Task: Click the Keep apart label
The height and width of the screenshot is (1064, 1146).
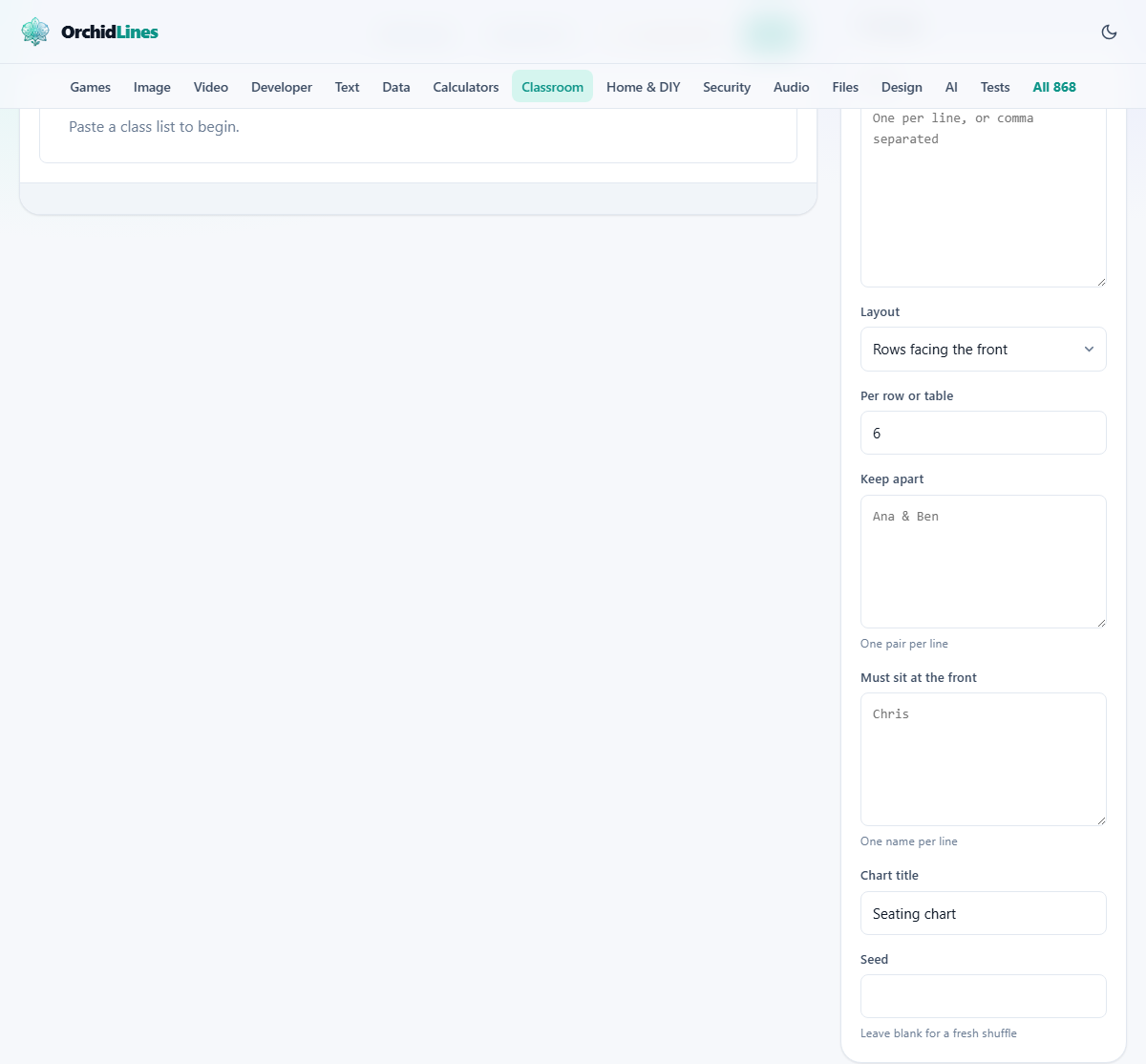Action: pyautogui.click(x=892, y=479)
